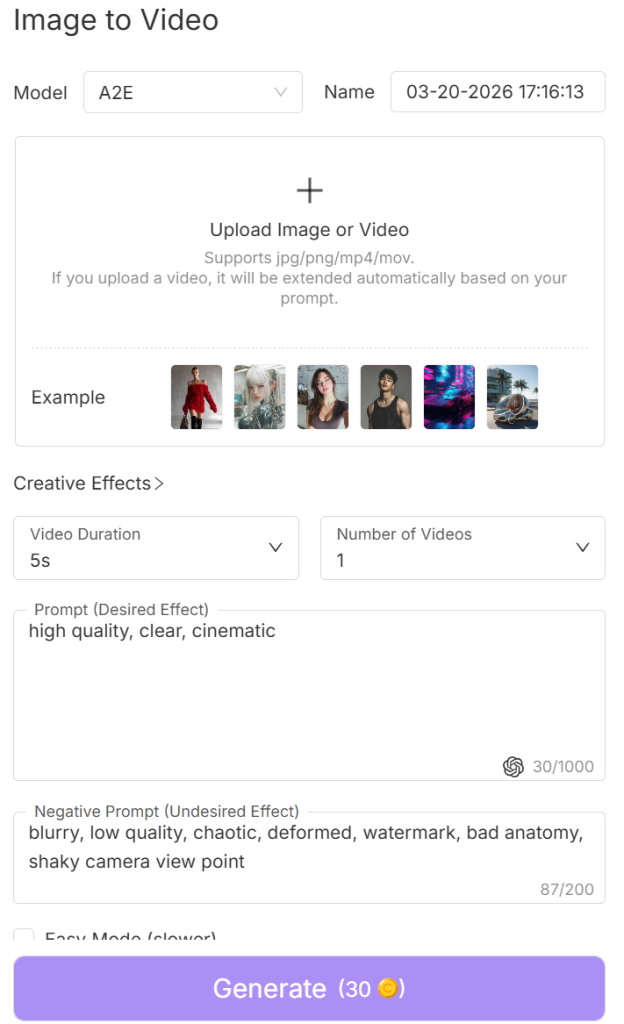Click the AI prompt enhancer icon
Image resolution: width=624 pixels, height=1024 pixels.
point(513,766)
